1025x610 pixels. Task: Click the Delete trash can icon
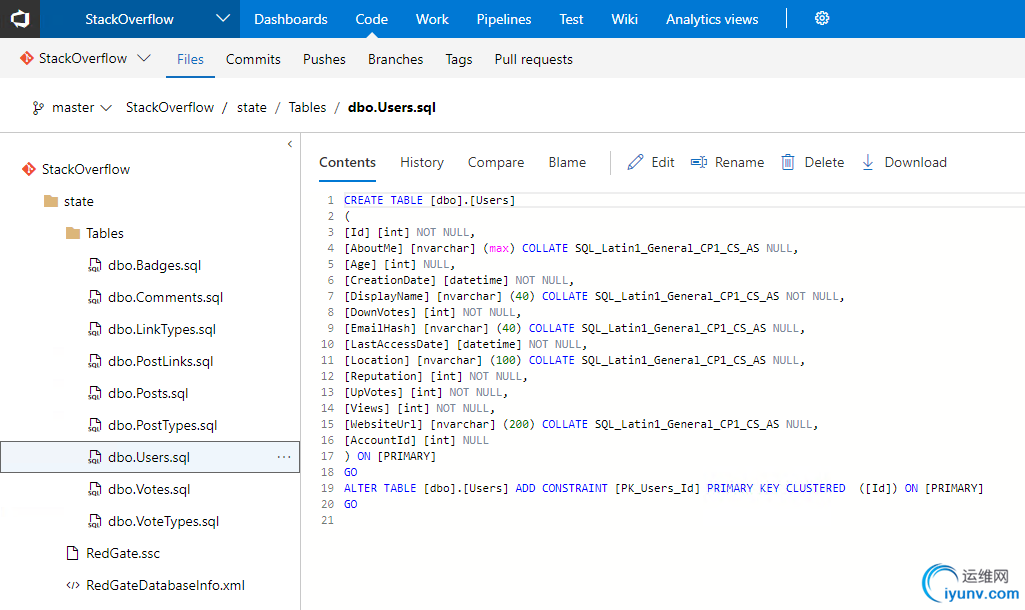pyautogui.click(x=788, y=162)
